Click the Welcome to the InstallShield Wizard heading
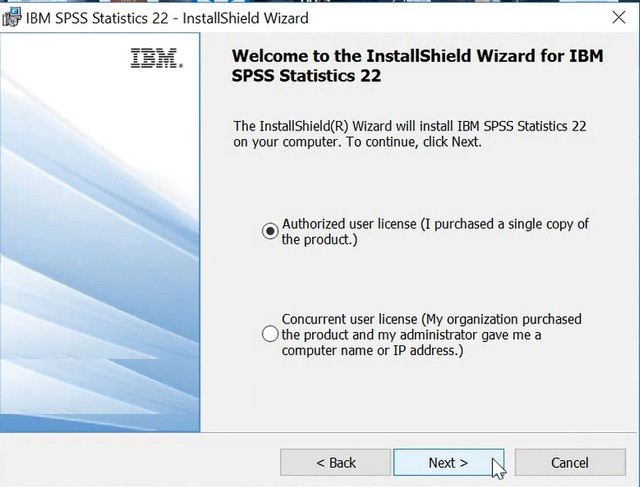Screen dimensions: 640x487 (417, 66)
